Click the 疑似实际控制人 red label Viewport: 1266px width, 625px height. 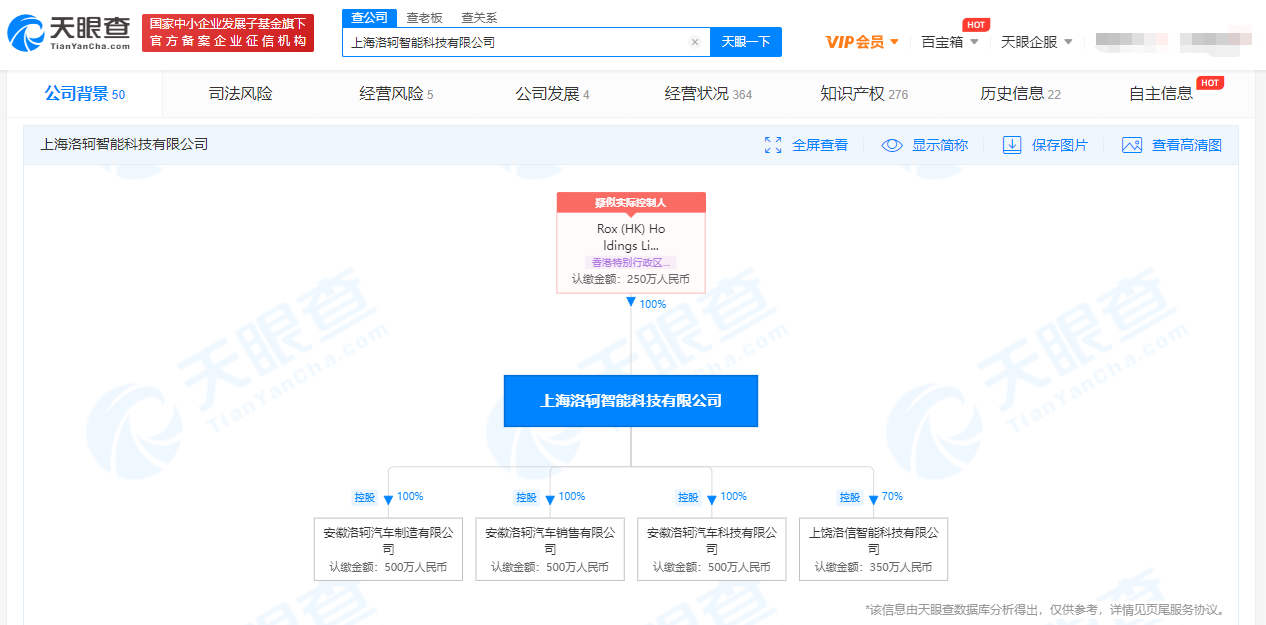pos(631,202)
